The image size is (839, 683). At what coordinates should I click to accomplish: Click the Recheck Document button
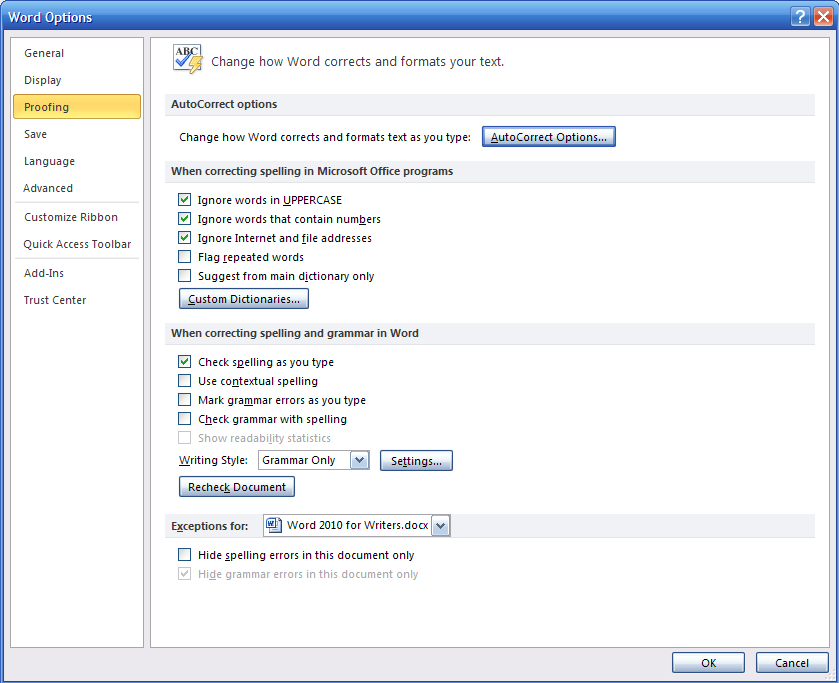click(x=237, y=487)
